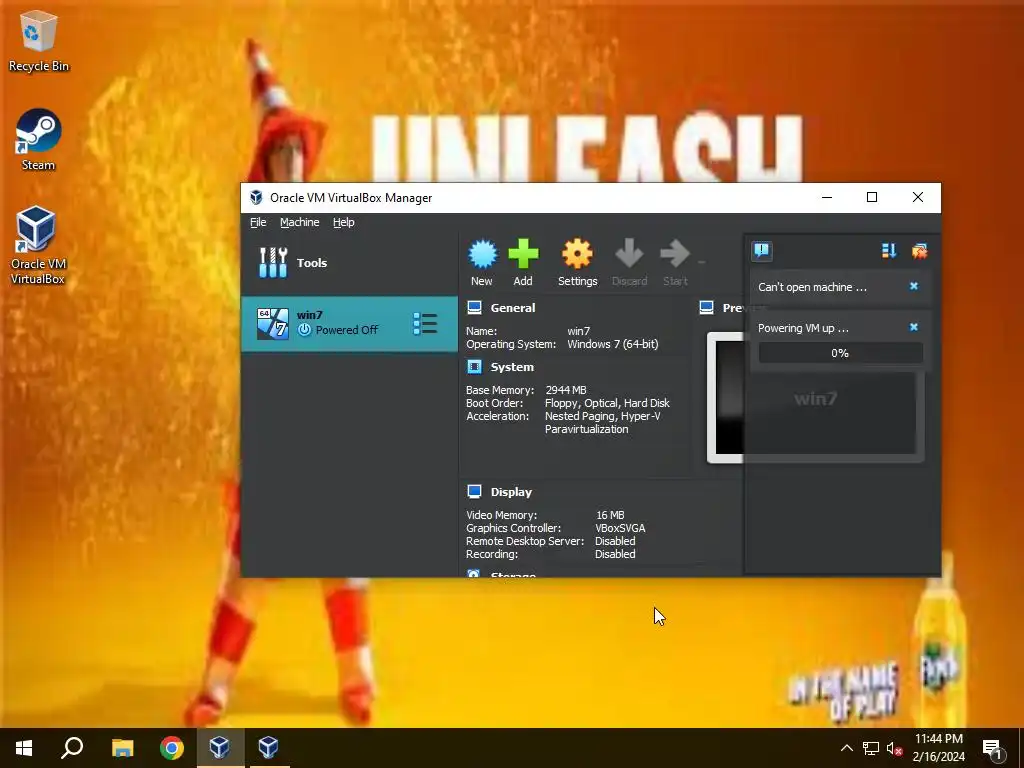Click the New virtual machine icon
Image resolution: width=1024 pixels, height=768 pixels.
tap(483, 254)
